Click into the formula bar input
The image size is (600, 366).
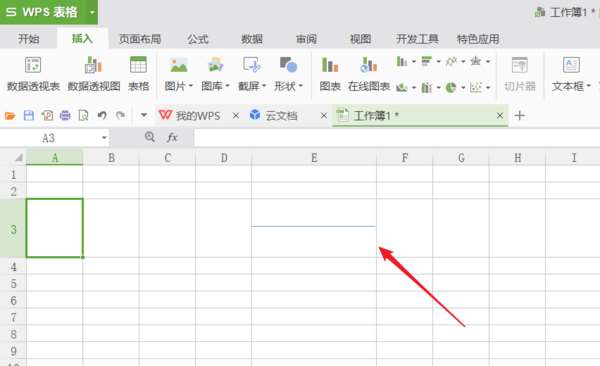click(397, 138)
